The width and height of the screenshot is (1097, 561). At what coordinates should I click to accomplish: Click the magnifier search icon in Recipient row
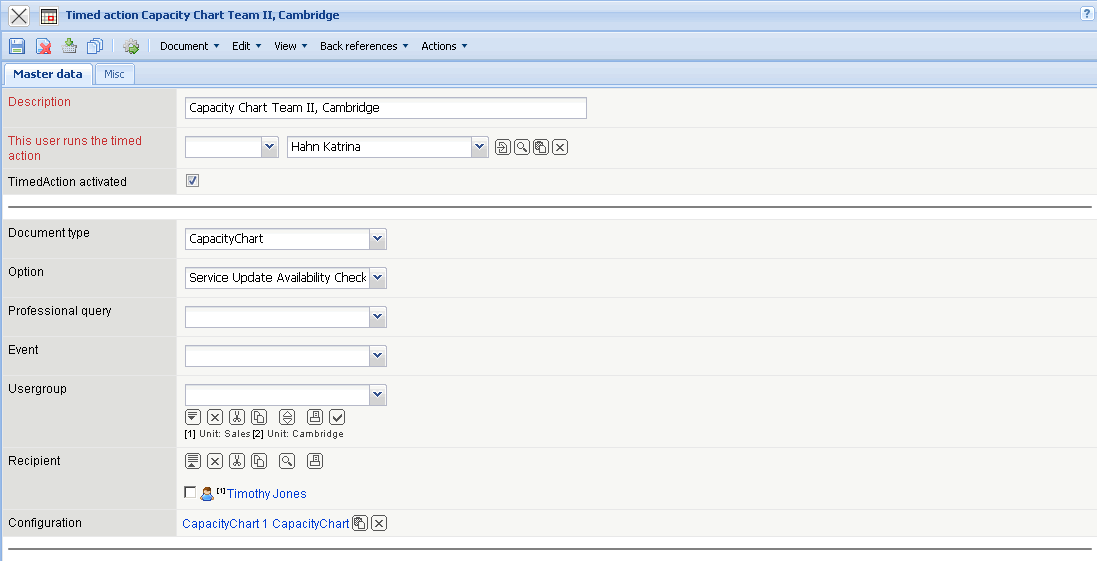point(287,461)
